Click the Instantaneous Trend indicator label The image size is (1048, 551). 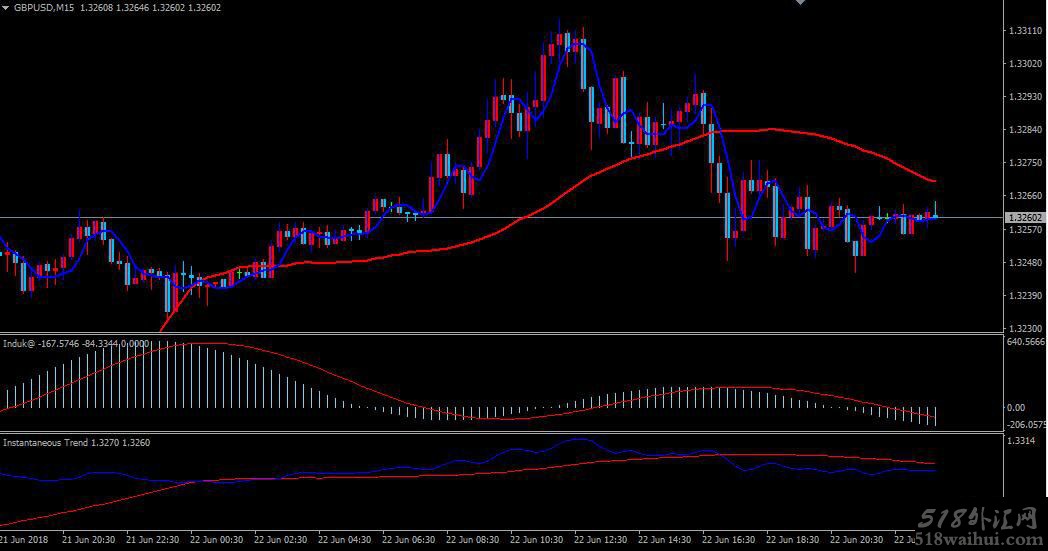45,443
